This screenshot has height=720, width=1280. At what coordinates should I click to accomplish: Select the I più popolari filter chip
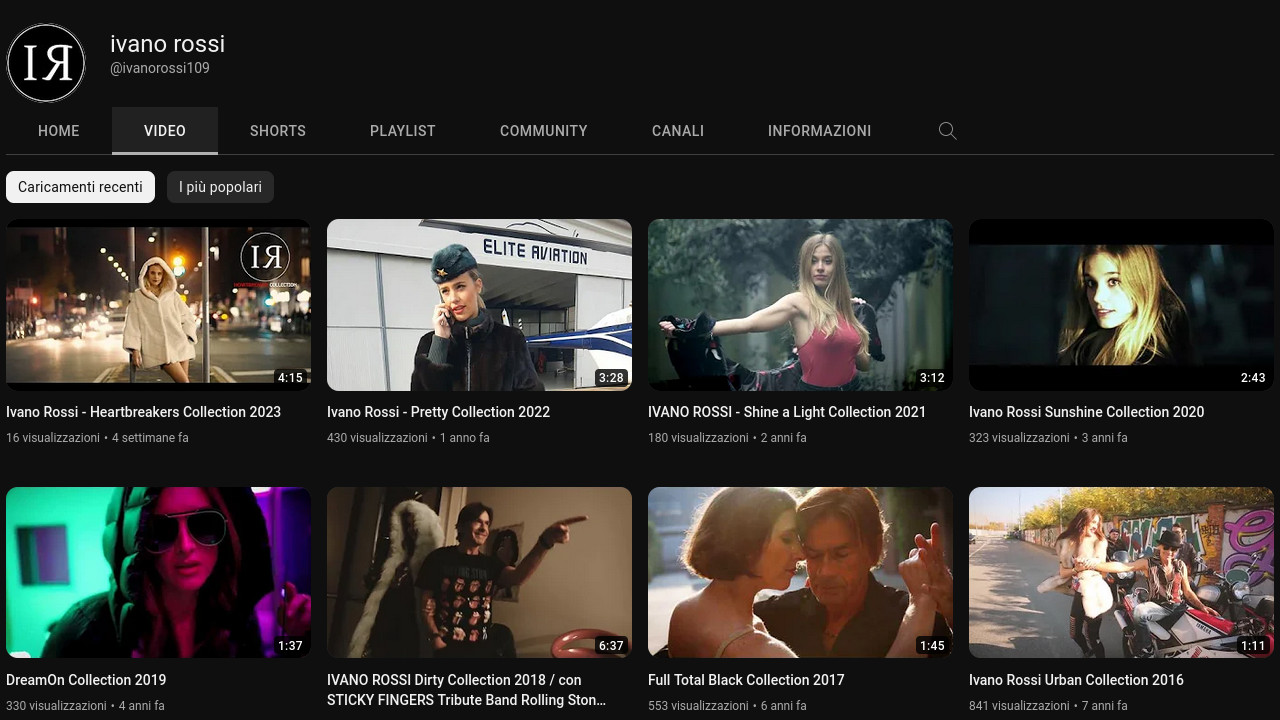pyautogui.click(x=220, y=187)
